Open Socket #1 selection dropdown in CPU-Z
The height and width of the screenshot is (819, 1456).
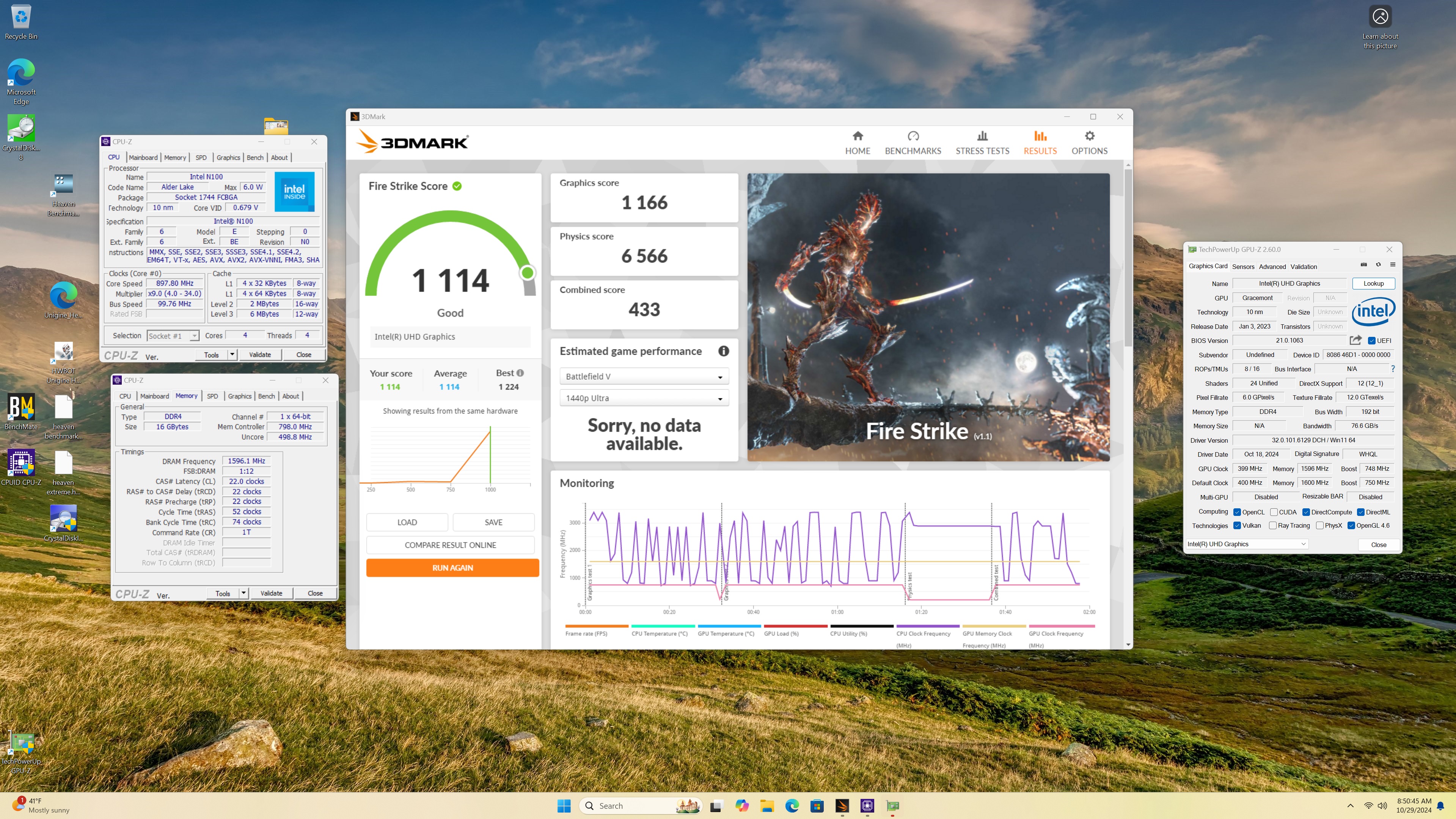[x=173, y=336]
